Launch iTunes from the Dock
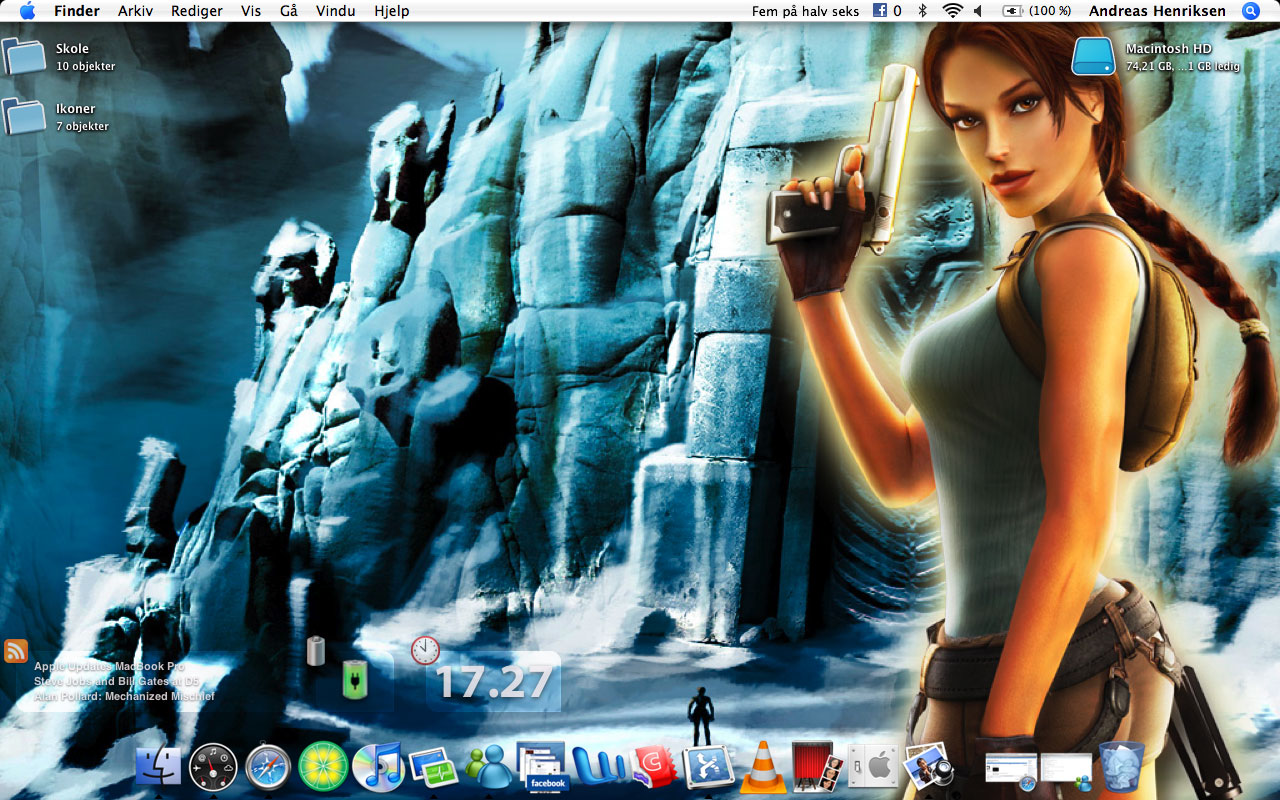The width and height of the screenshot is (1280, 800). pos(378,767)
